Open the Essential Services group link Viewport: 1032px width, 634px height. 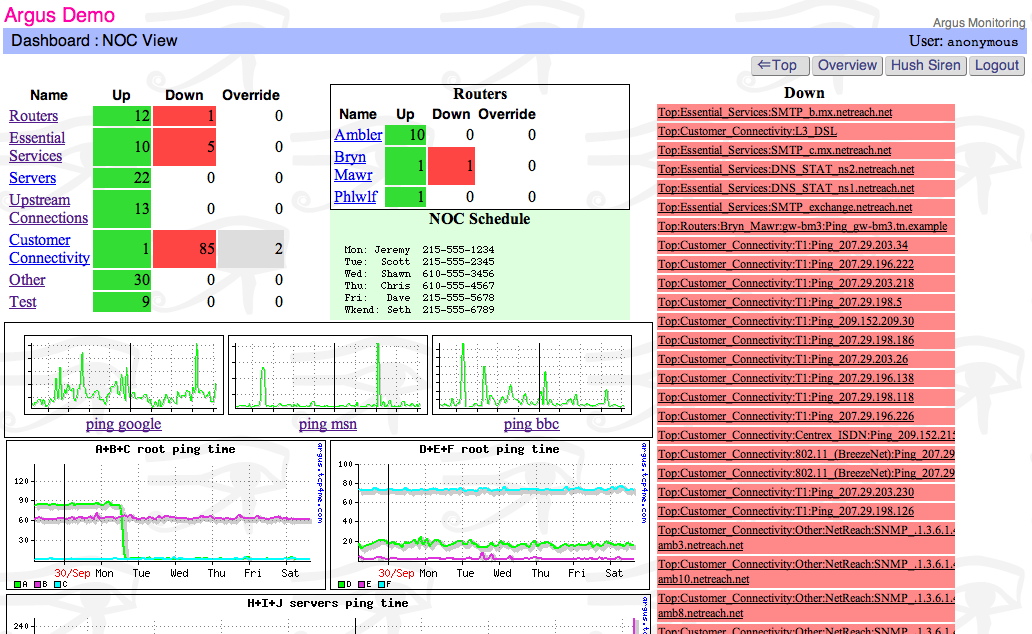click(37, 147)
